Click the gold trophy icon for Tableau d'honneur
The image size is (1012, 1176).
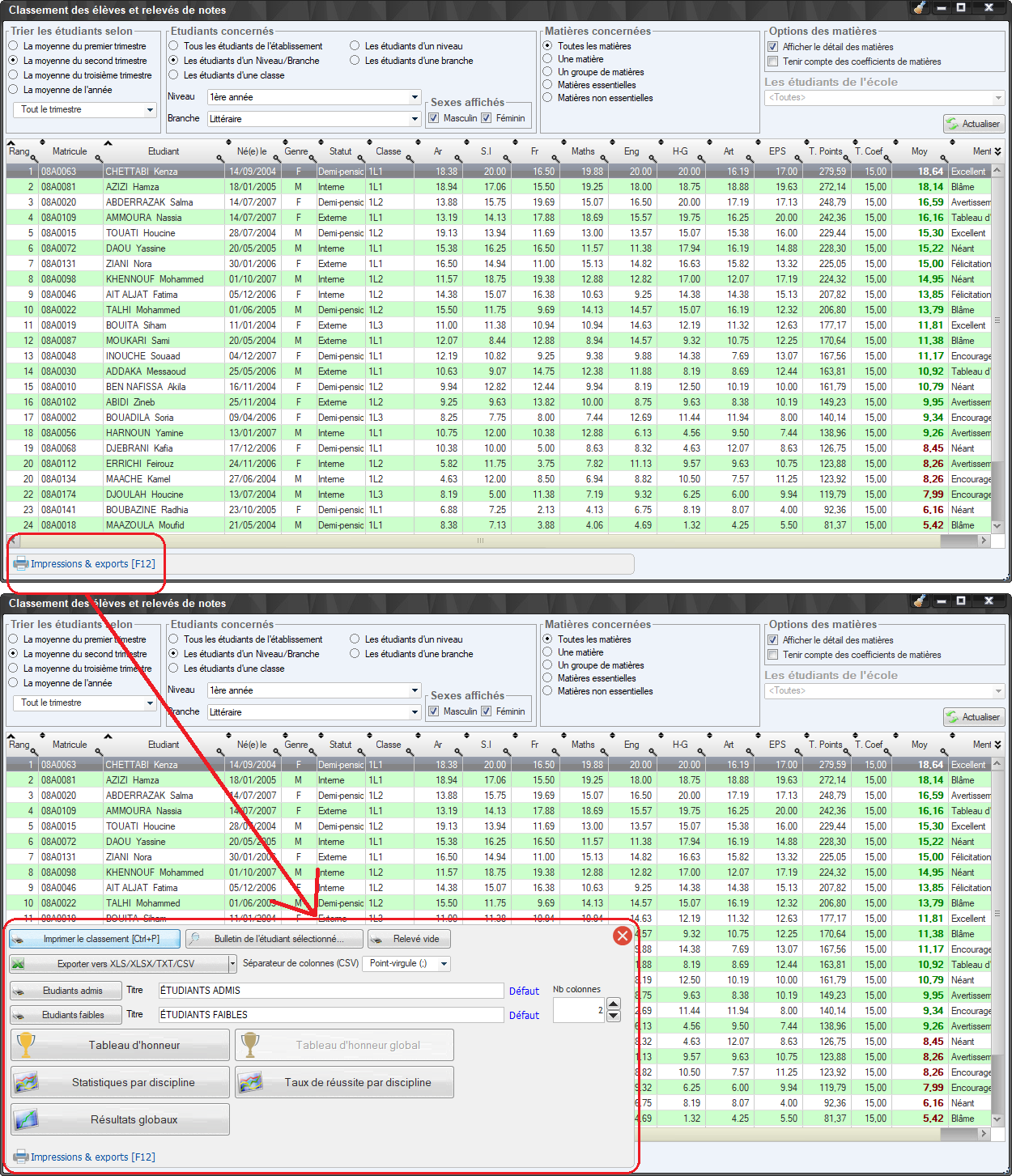tap(27, 1045)
